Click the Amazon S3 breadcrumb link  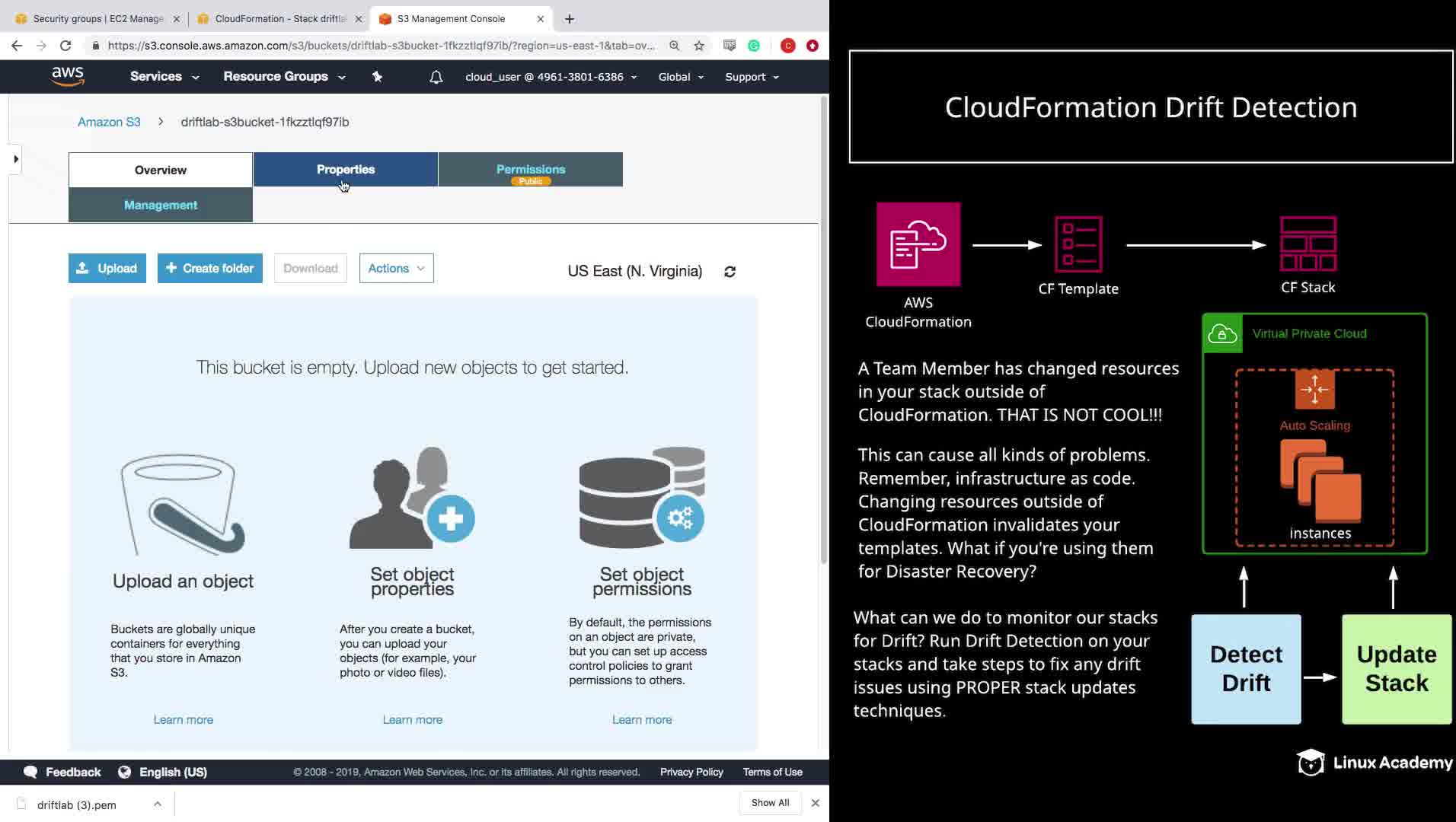coord(109,122)
